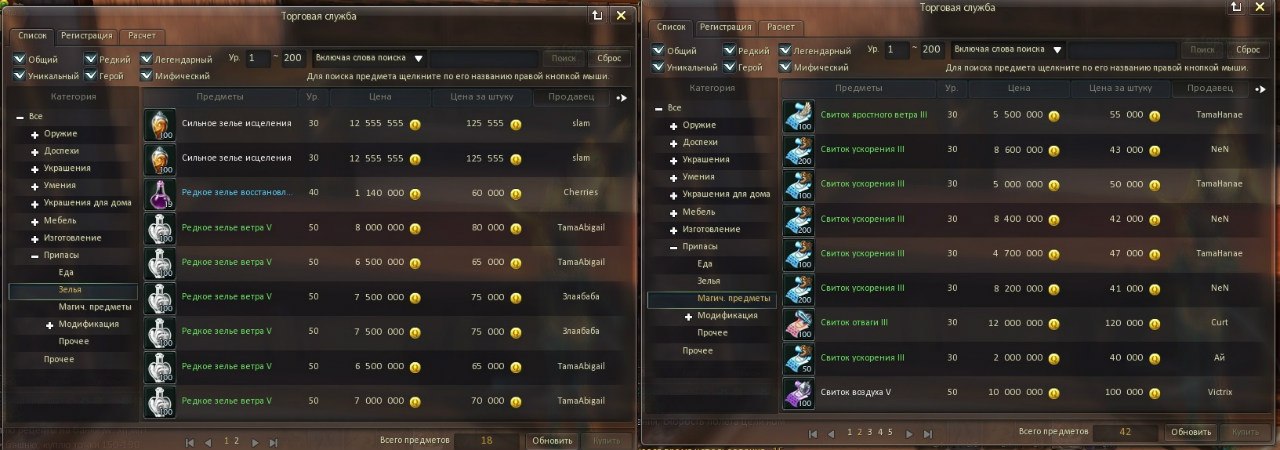Screen dimensions: 1280x450
Task: Collapse Припасы category in right tree
Action: tap(673, 245)
